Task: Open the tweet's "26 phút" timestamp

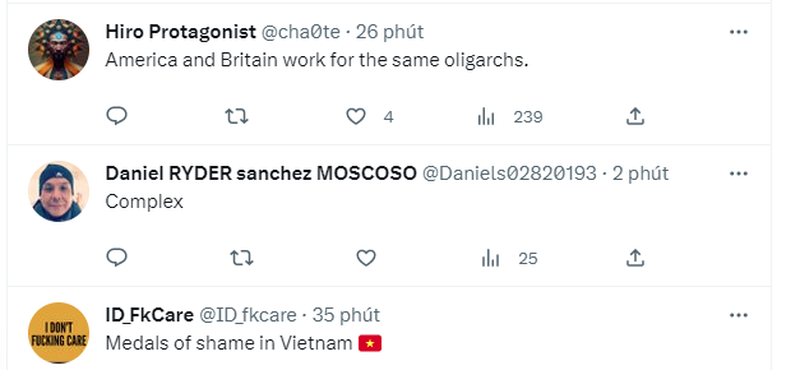Action: click(x=390, y=32)
